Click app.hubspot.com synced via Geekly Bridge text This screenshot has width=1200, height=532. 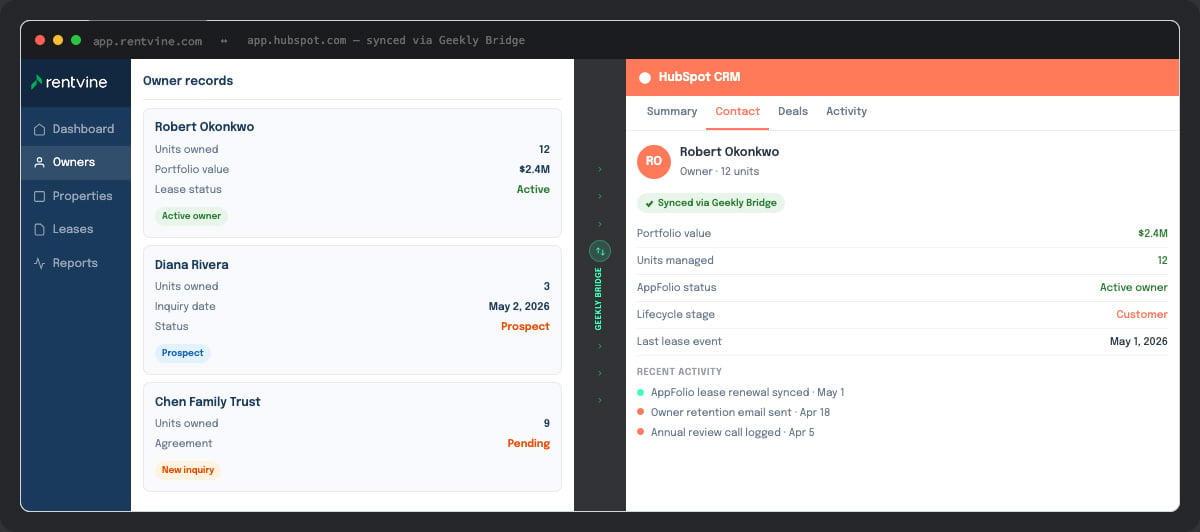coord(386,41)
